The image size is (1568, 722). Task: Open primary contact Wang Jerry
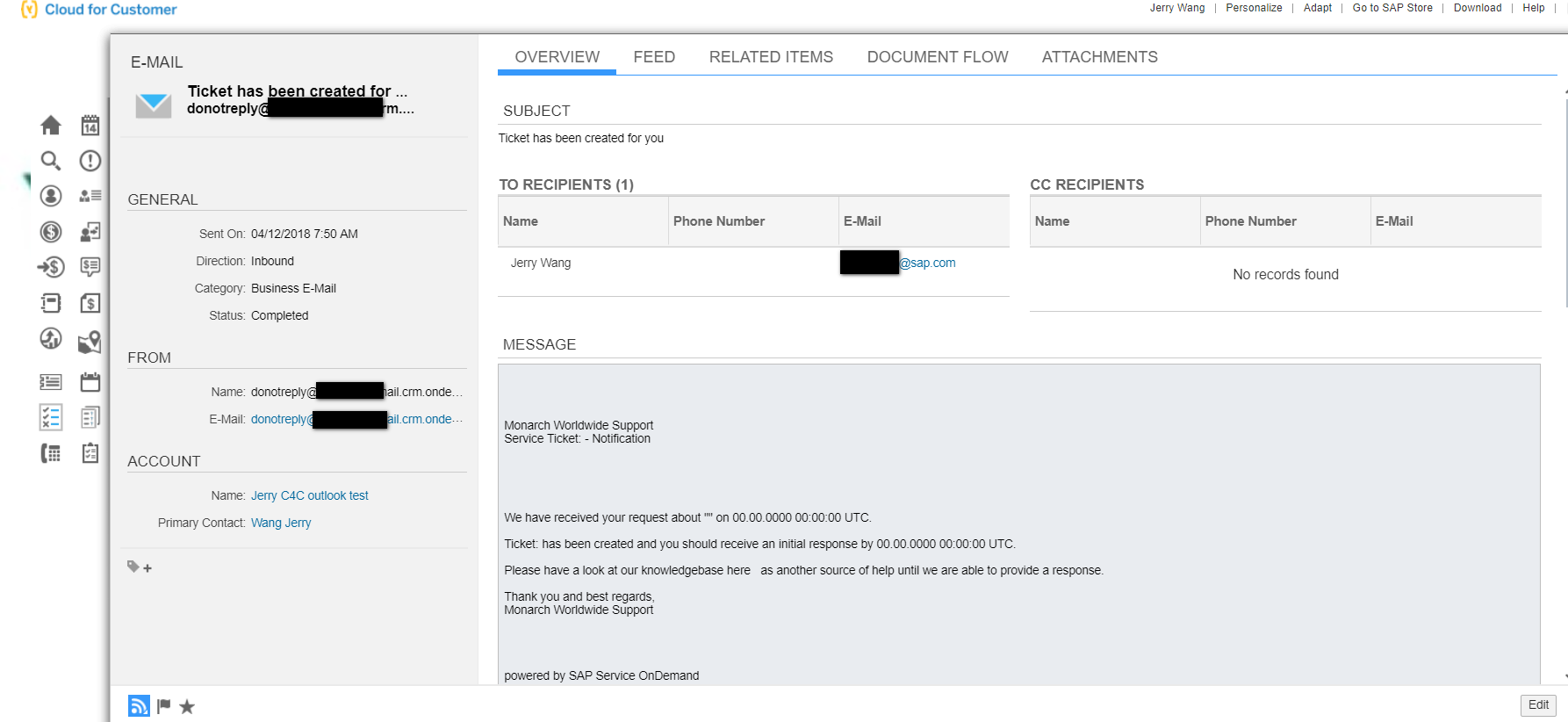(281, 523)
